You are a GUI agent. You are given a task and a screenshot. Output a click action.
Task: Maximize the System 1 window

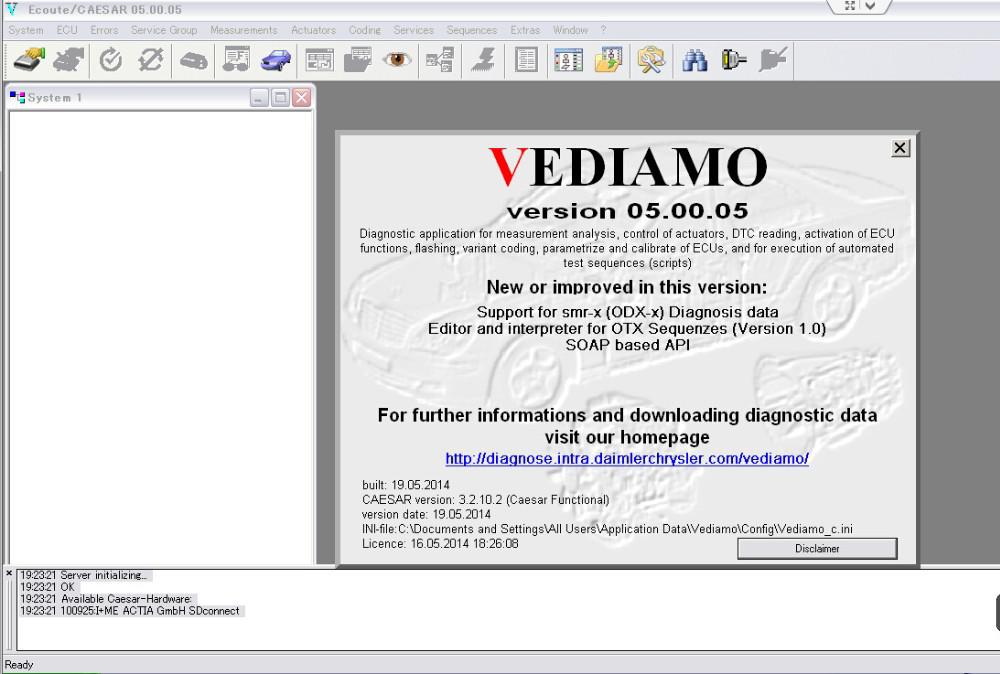(x=280, y=98)
